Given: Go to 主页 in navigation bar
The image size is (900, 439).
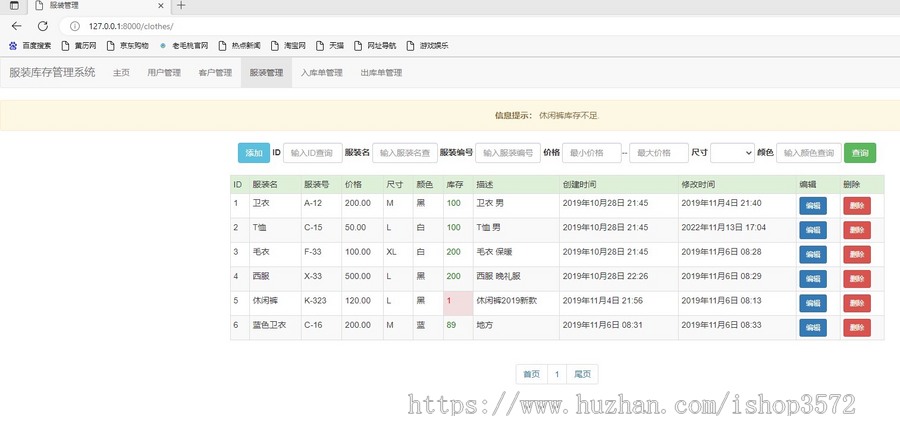Looking at the screenshot, I should coord(121,73).
